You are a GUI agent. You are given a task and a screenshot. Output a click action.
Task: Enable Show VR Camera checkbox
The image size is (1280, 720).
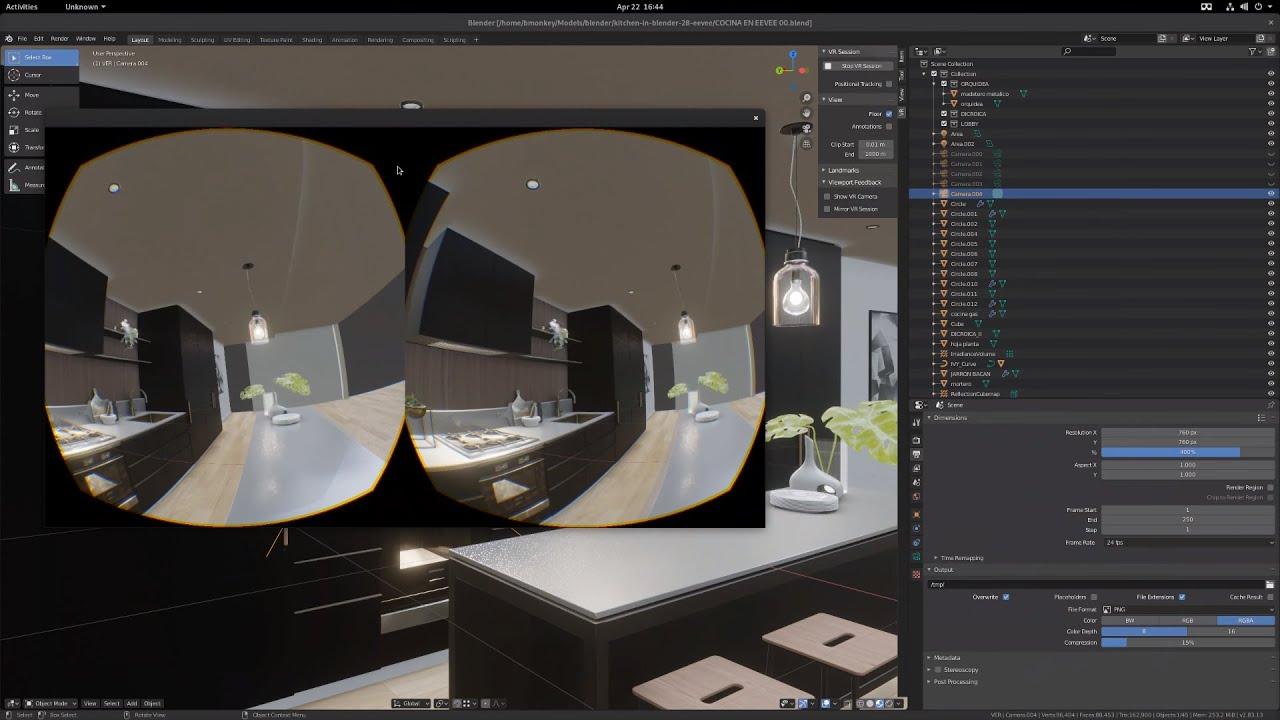[827, 196]
